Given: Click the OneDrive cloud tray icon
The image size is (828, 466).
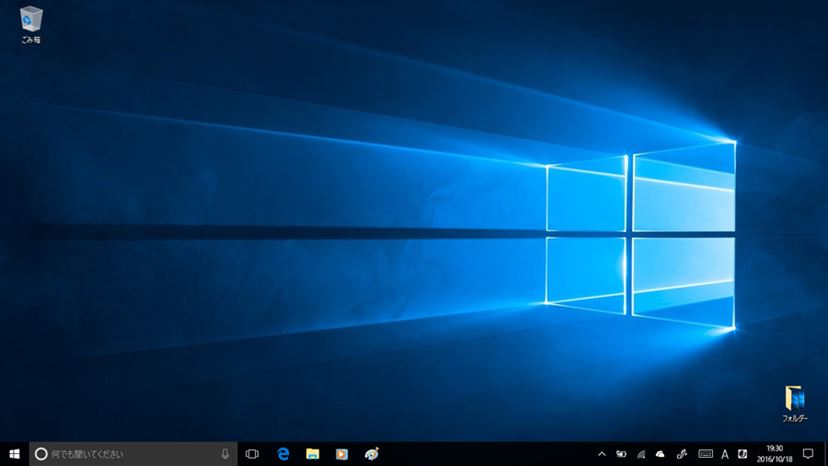Looking at the screenshot, I should (660, 454).
